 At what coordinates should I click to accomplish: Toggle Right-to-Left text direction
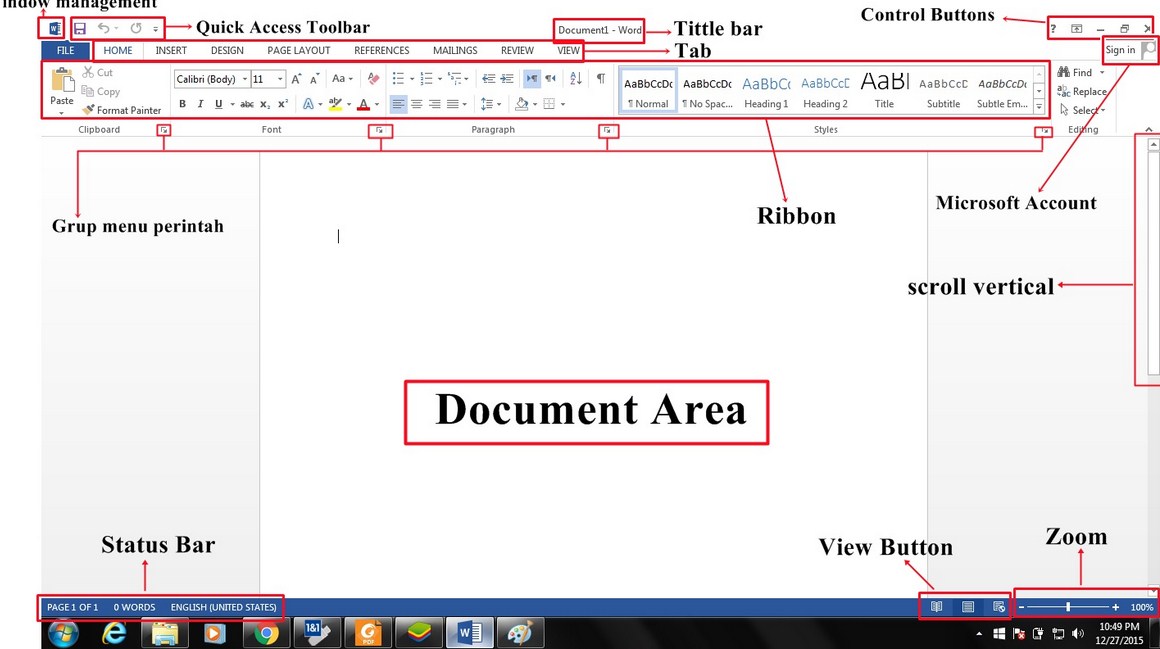click(550, 78)
